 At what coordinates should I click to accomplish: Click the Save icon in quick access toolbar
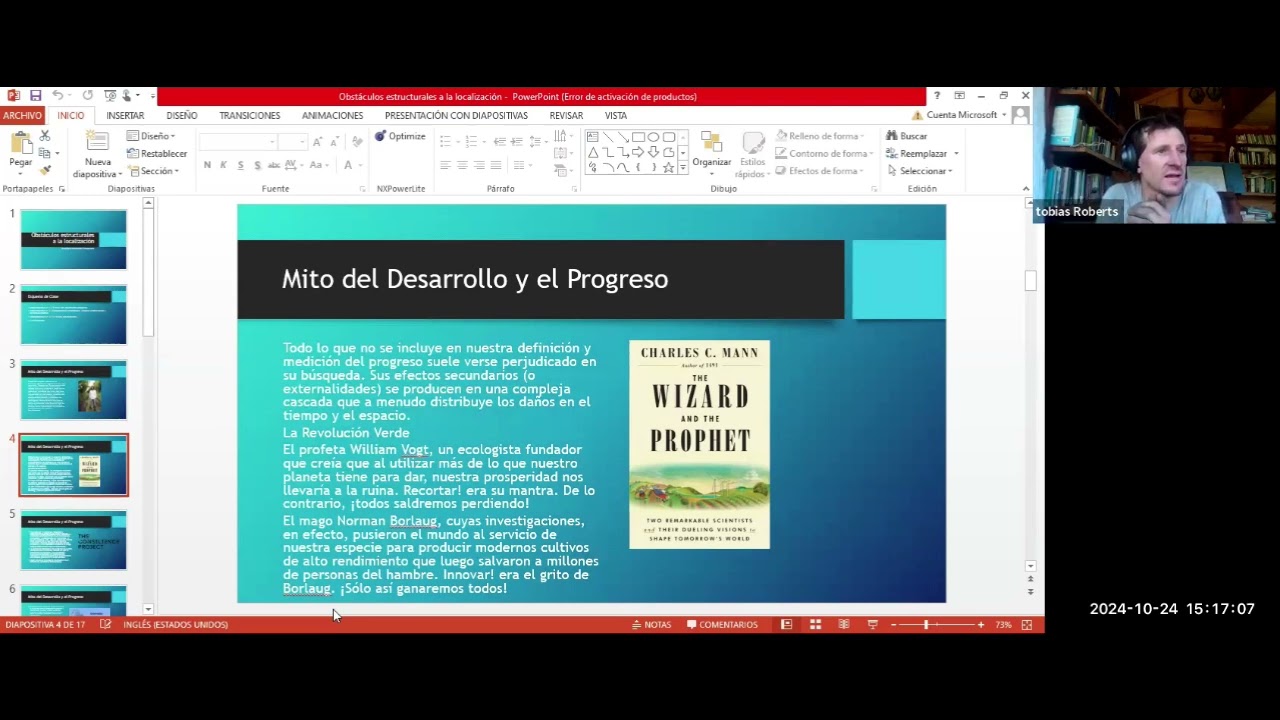click(x=35, y=96)
